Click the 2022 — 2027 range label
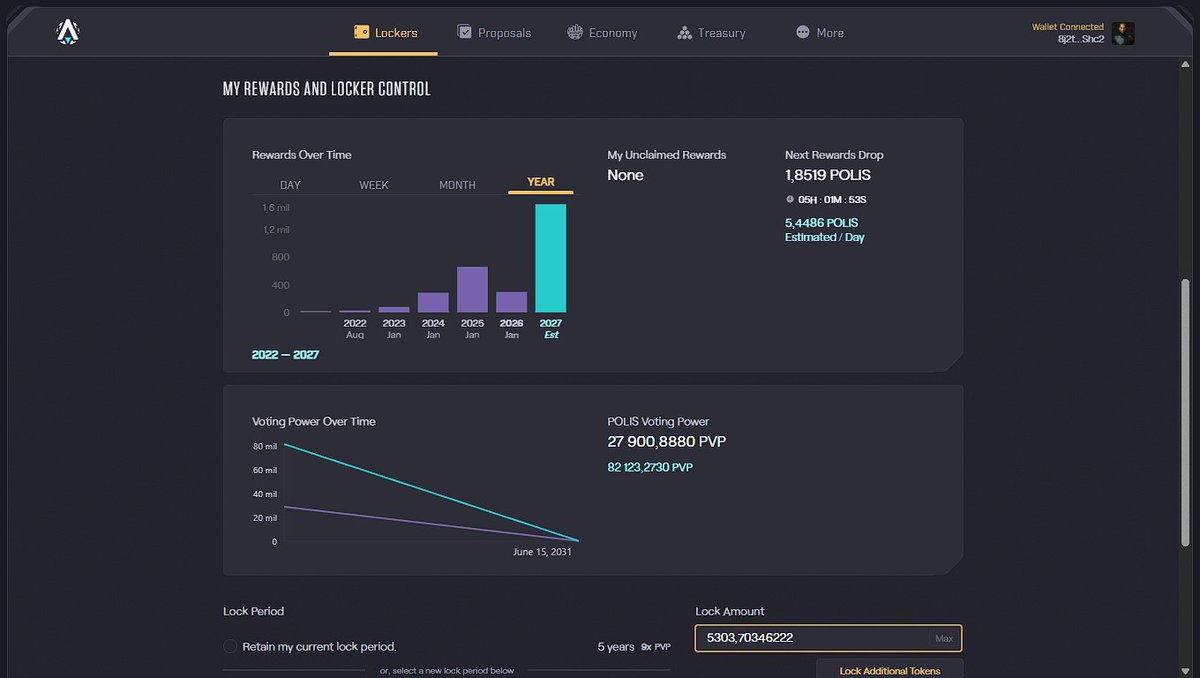Viewport: 1200px width, 678px height. (x=285, y=355)
